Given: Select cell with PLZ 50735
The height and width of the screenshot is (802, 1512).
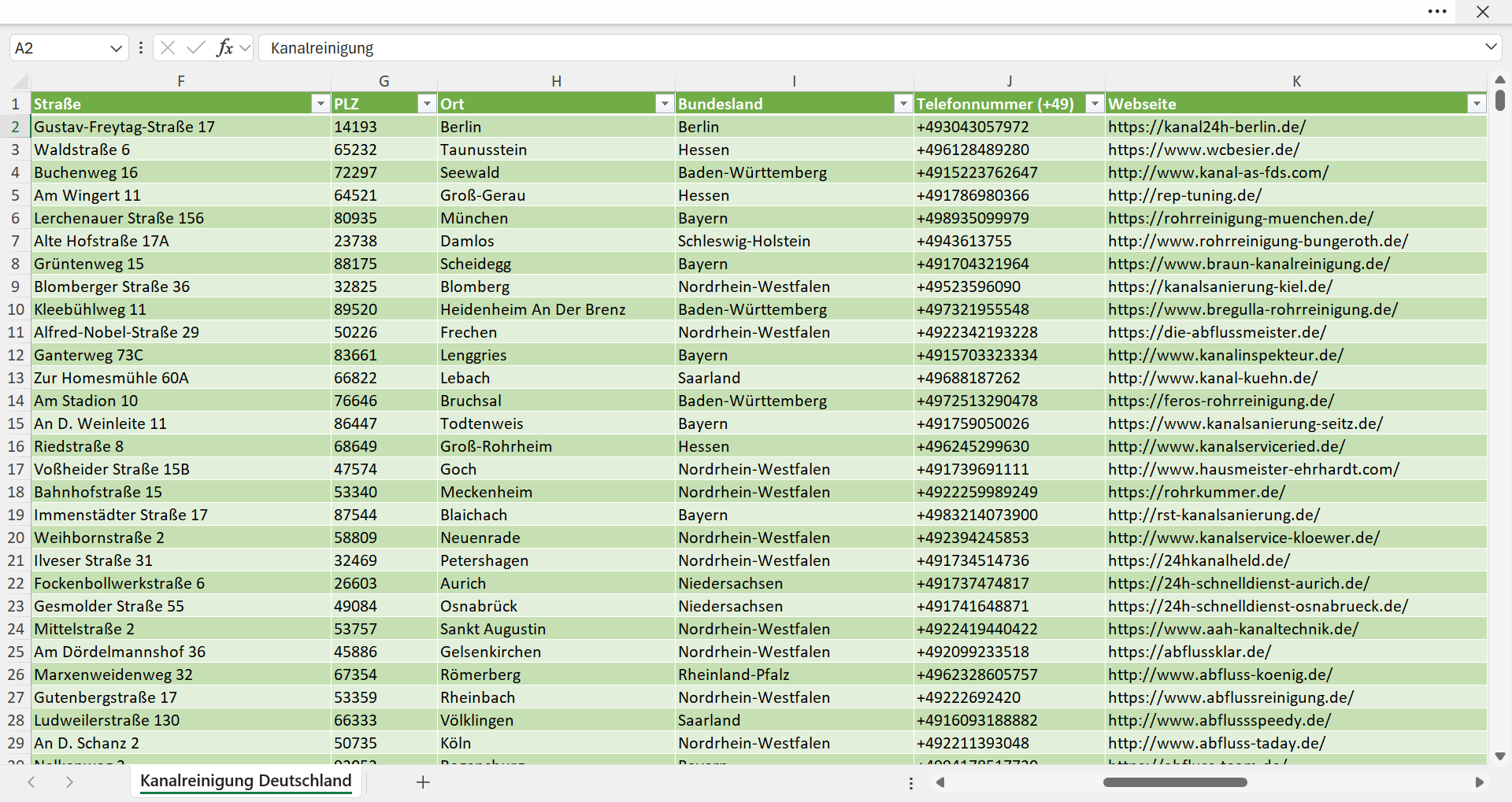Looking at the screenshot, I should 384,743.
